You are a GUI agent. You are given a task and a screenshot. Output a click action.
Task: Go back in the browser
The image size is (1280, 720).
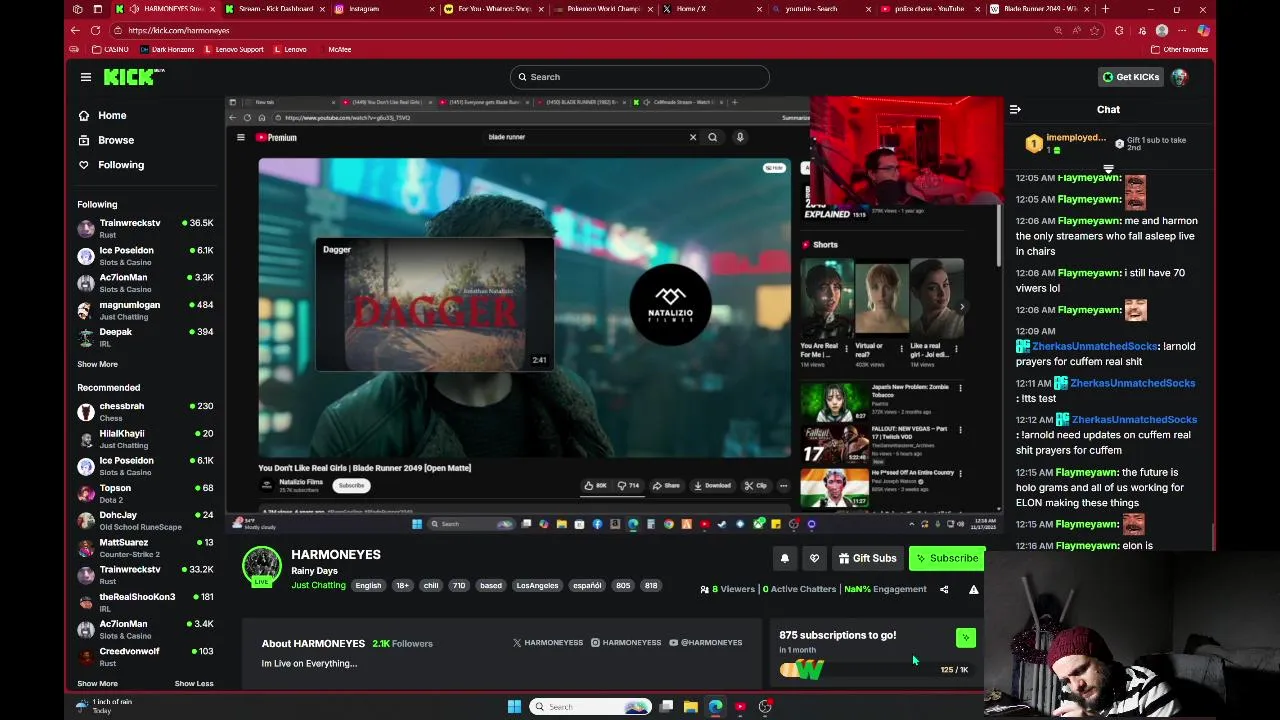coord(75,30)
